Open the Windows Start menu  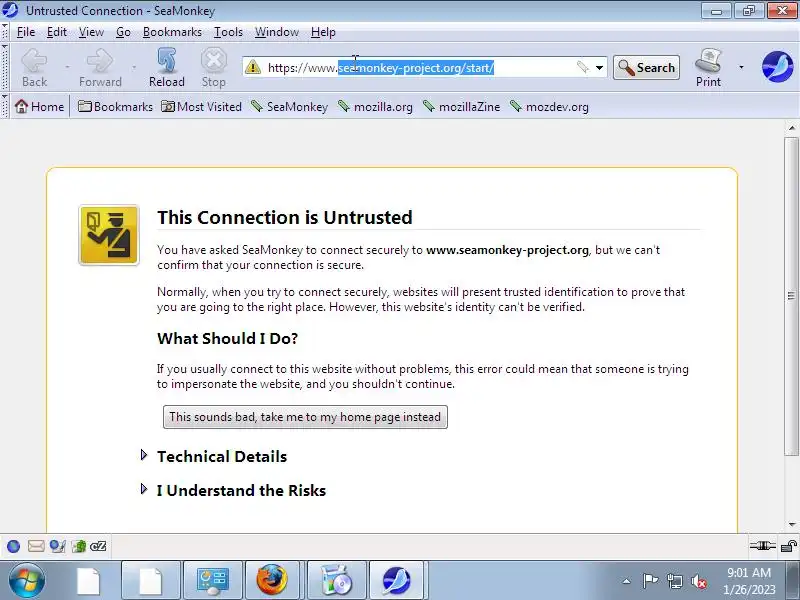26,580
